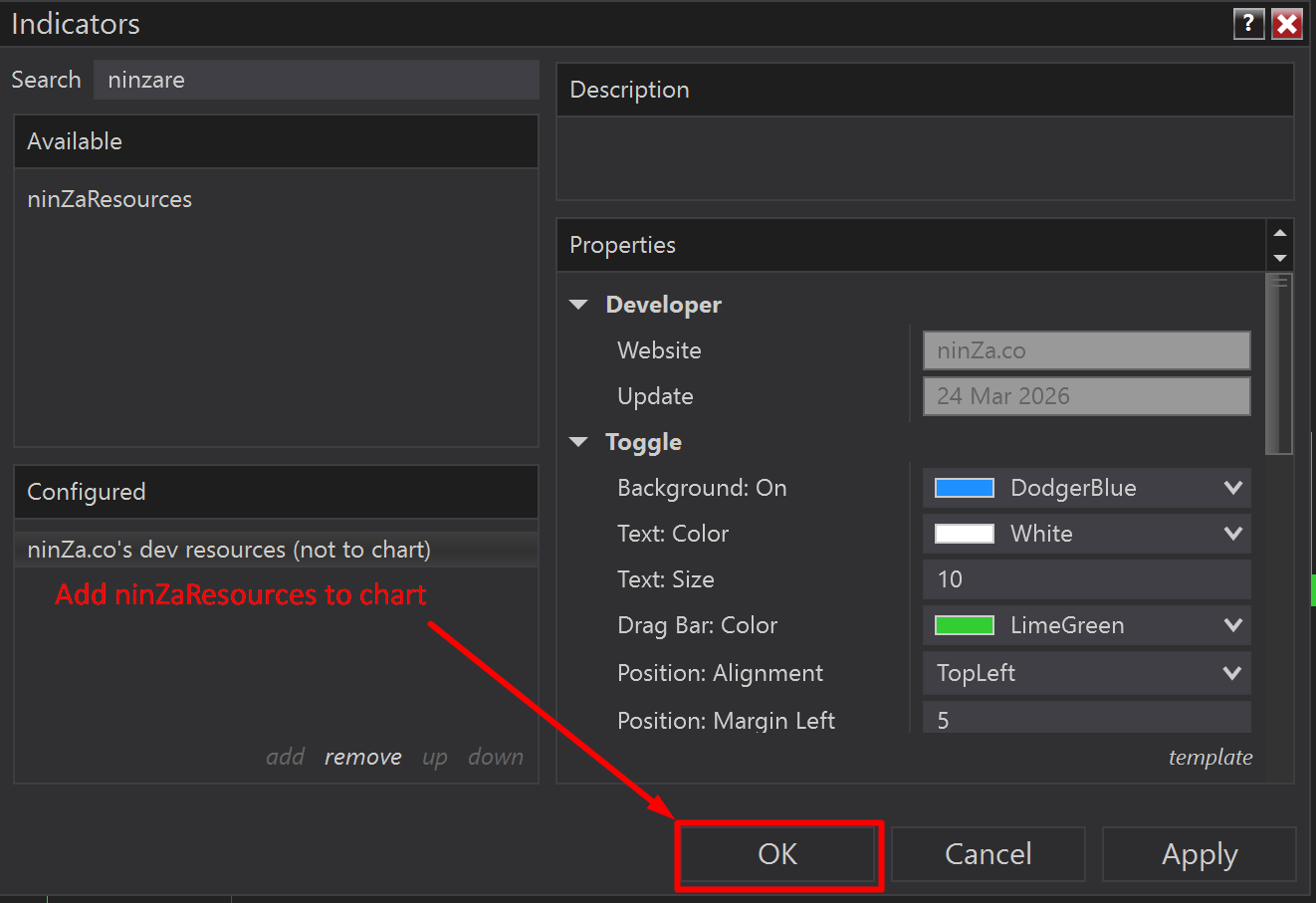Click the Website field showing ninZa.co
This screenshot has width=1316, height=903.
click(x=1087, y=350)
